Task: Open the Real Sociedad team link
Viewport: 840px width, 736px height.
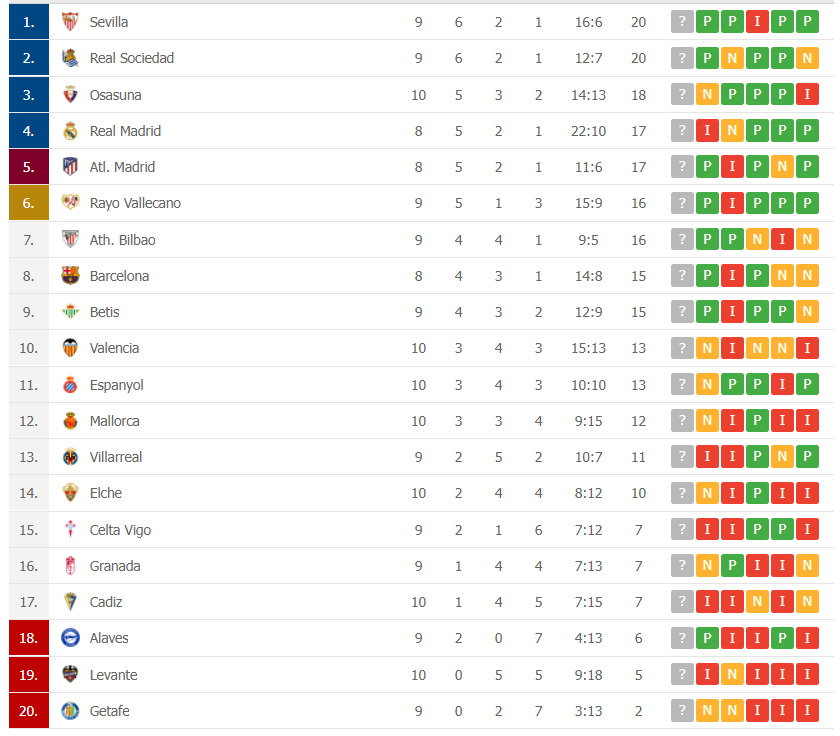Action: pyautogui.click(x=132, y=58)
